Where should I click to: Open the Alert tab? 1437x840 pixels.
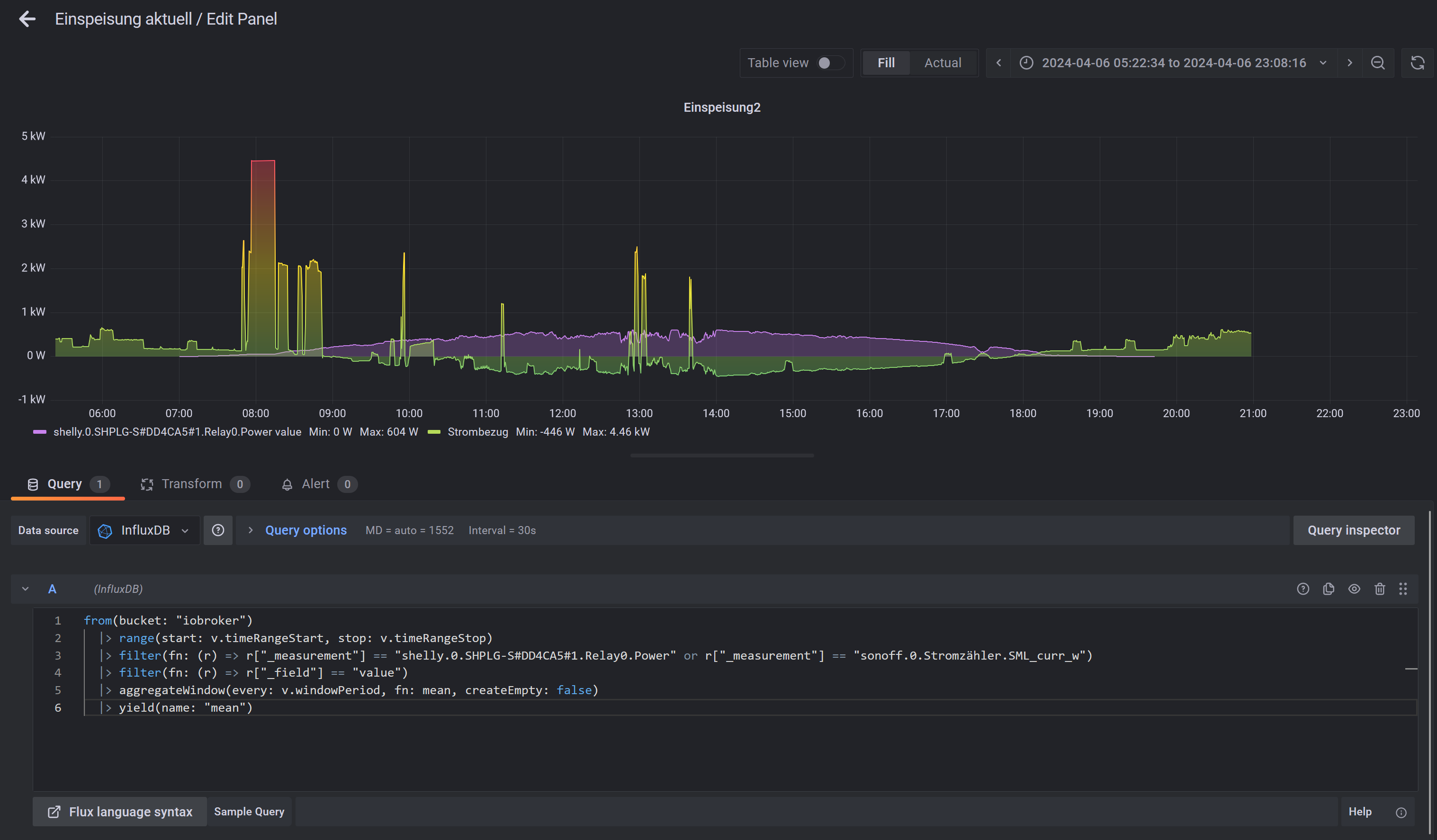coord(315,483)
